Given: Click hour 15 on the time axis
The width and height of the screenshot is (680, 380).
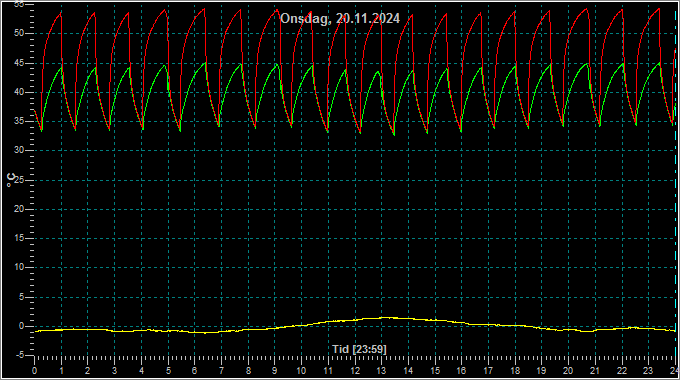Looking at the screenshot, I should click(x=435, y=371).
